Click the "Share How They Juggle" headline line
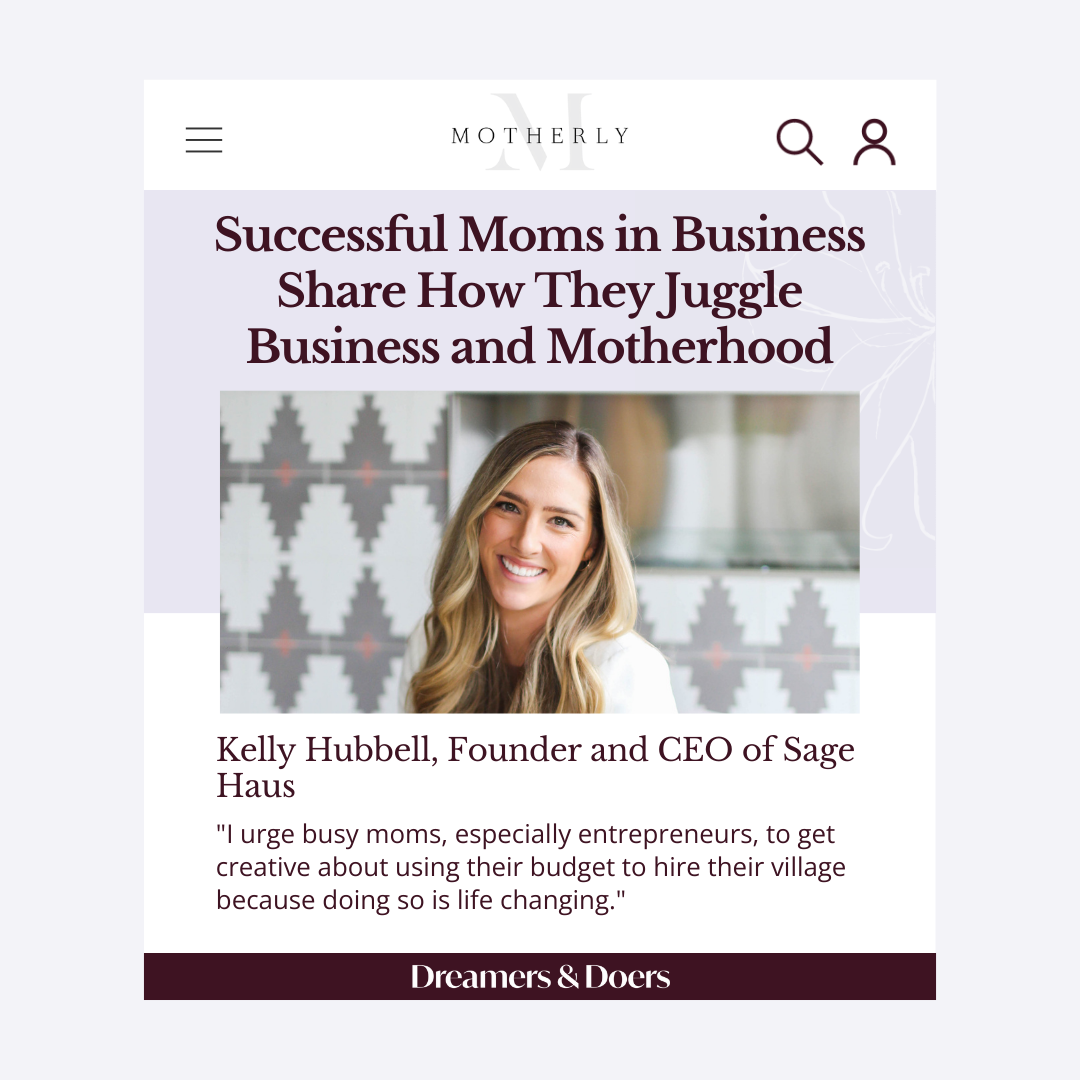This screenshot has height=1080, width=1080. coord(540,291)
